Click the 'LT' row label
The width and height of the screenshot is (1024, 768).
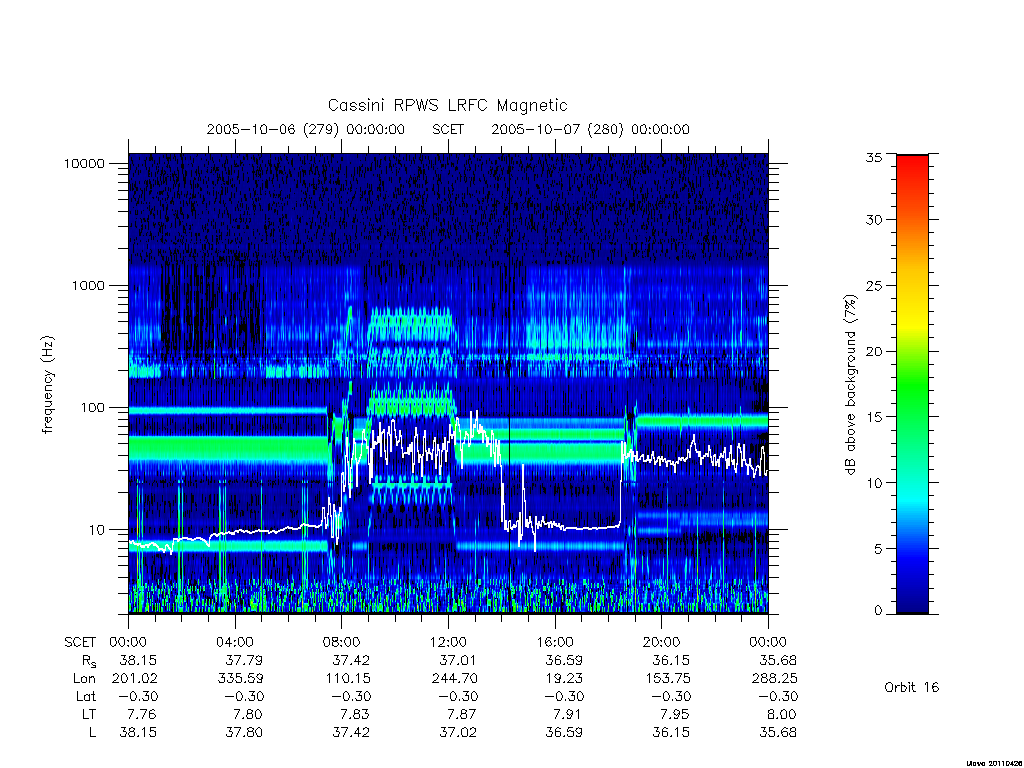pyautogui.click(x=89, y=714)
